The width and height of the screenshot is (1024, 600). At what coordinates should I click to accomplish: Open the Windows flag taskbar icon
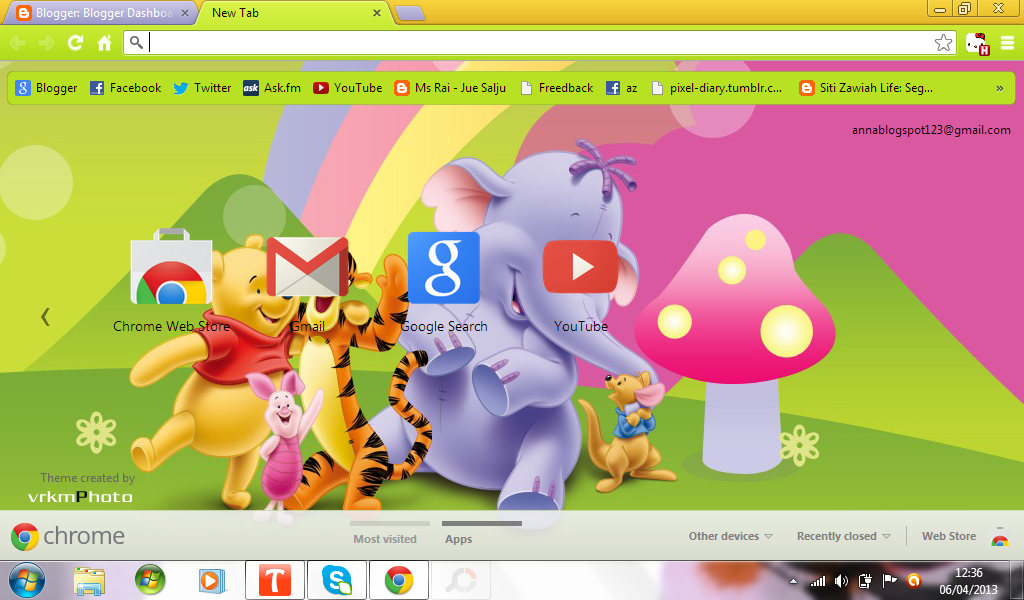(x=150, y=580)
